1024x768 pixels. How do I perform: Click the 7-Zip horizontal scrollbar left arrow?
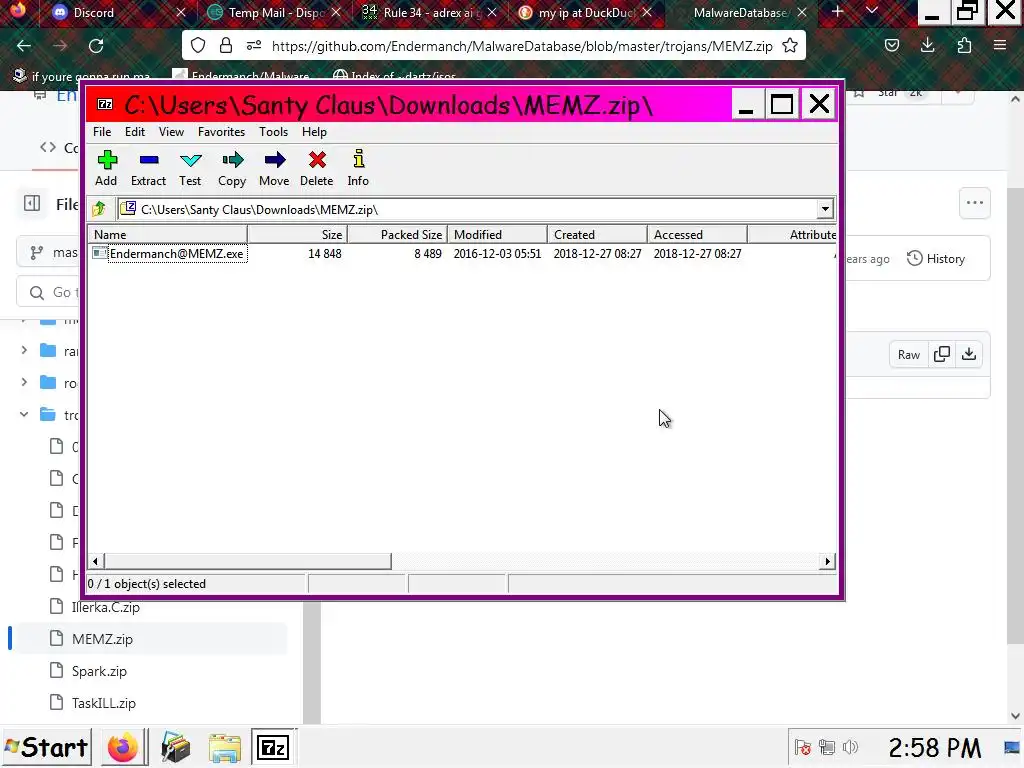pos(95,562)
